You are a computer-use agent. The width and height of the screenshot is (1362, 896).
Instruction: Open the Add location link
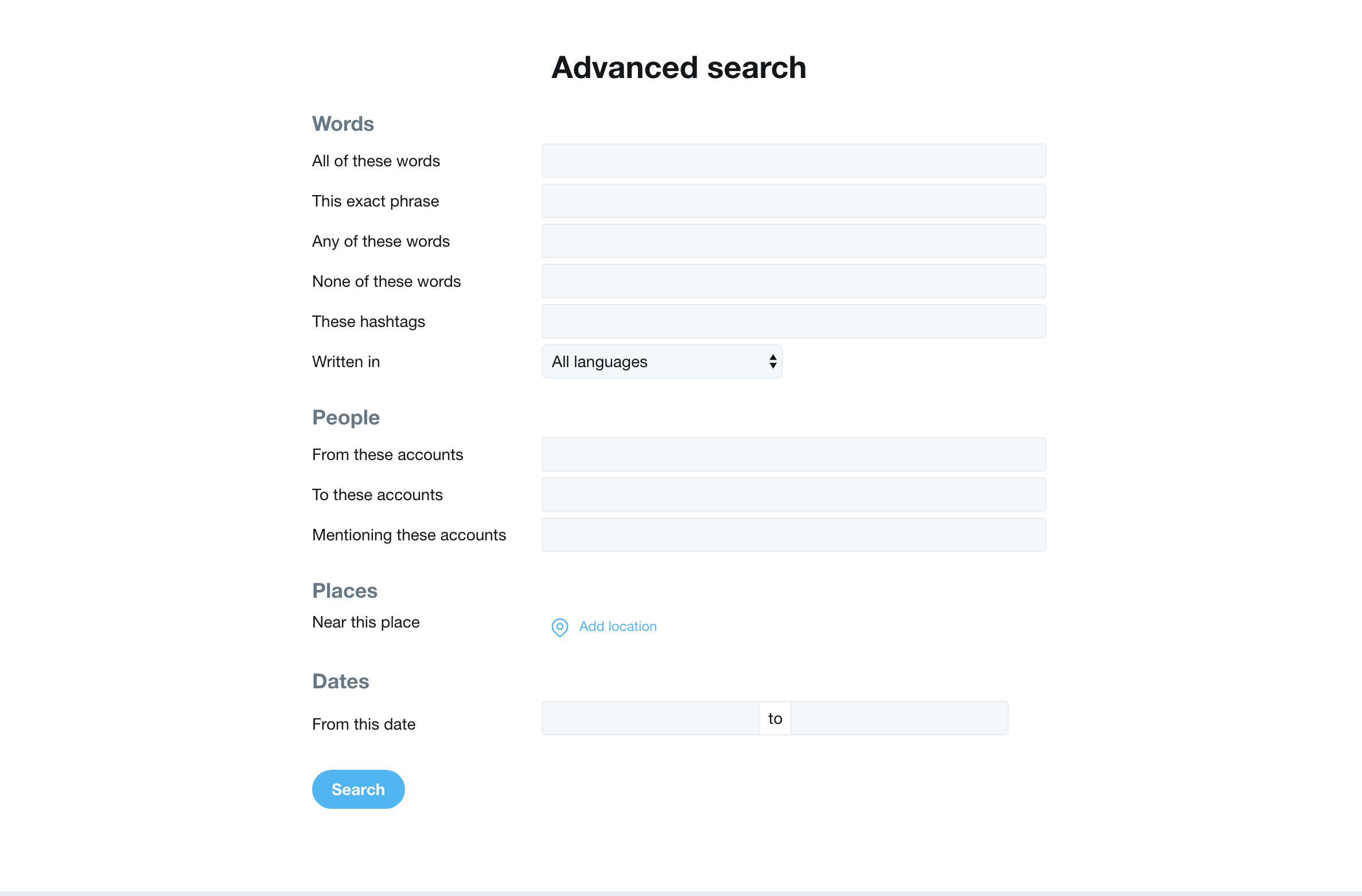coord(617,626)
